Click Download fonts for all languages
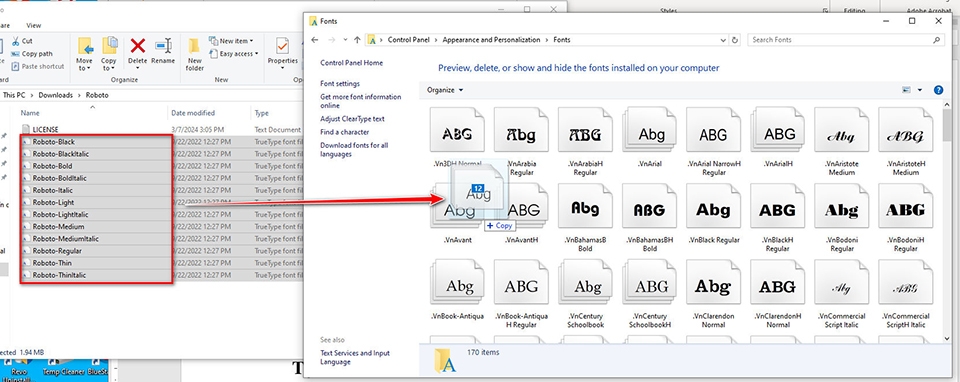Image resolution: width=960 pixels, height=382 pixels. click(354, 149)
